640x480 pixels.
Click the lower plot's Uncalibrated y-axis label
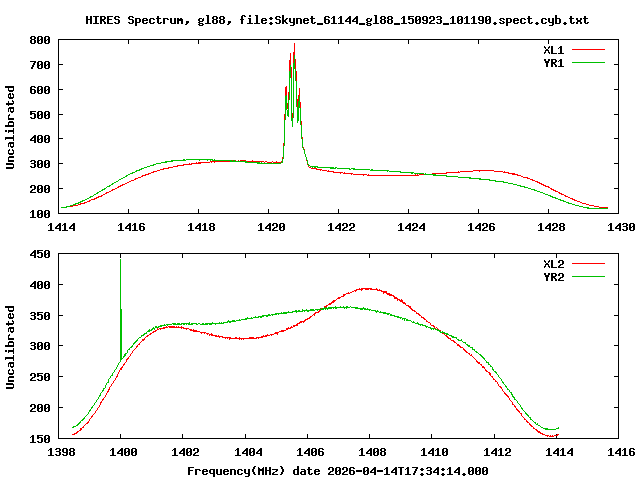point(11,346)
